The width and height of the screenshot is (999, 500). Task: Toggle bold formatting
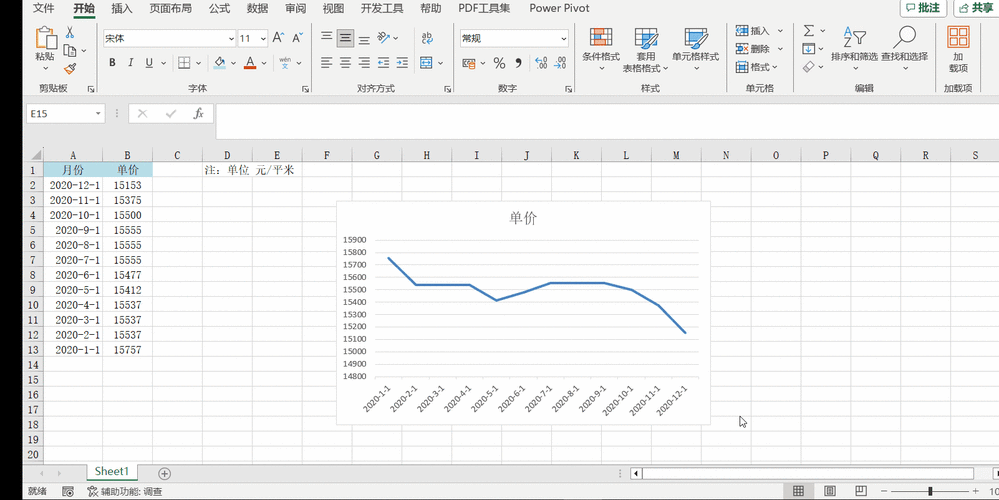point(112,63)
